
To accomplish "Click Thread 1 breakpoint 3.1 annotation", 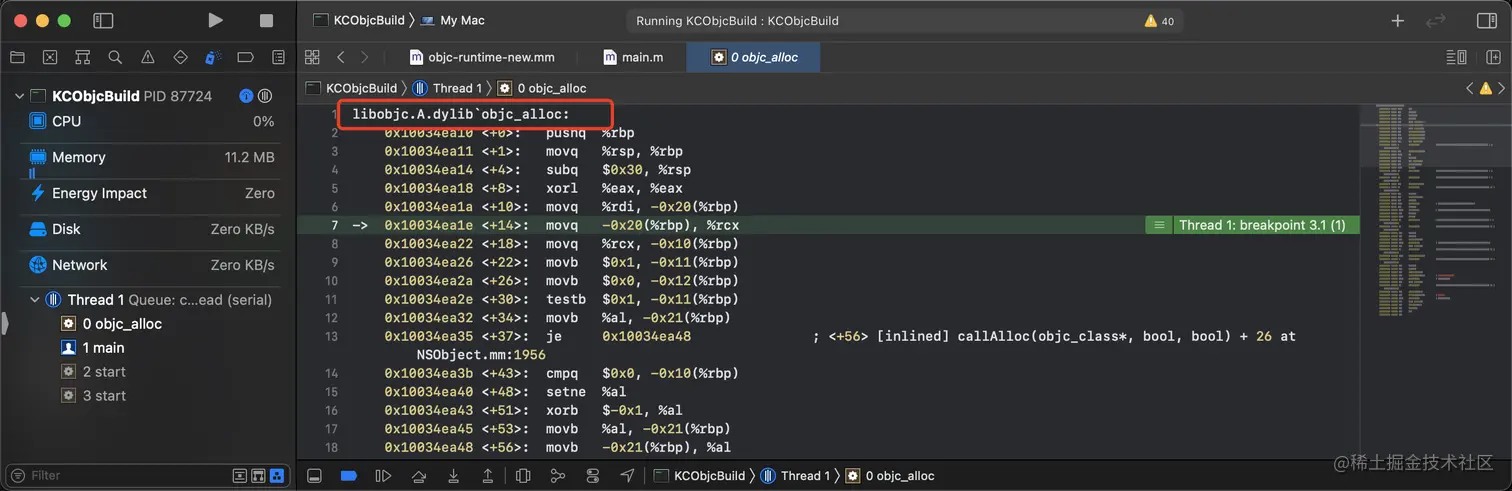I will 1252,225.
